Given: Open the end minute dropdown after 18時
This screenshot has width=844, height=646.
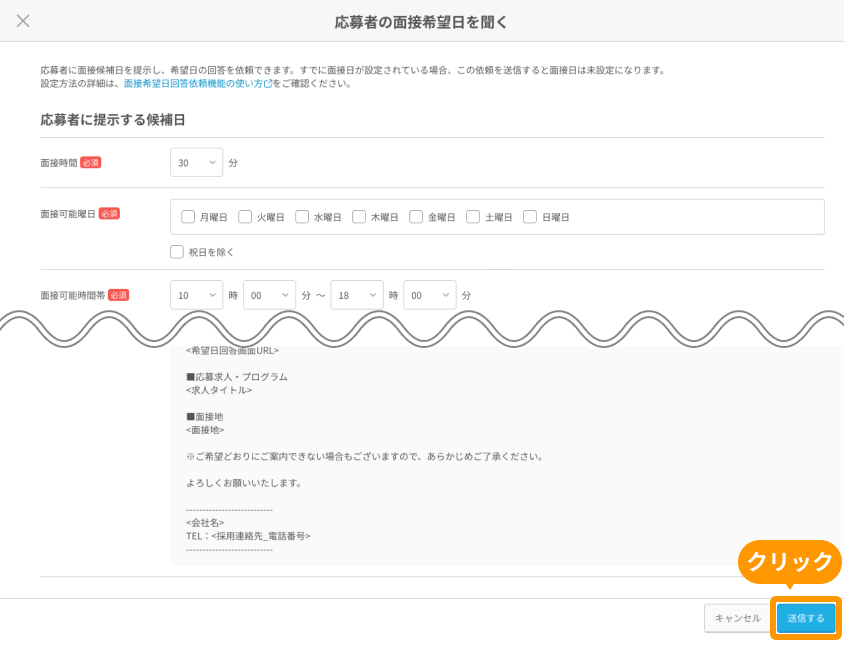Looking at the screenshot, I should tap(430, 295).
